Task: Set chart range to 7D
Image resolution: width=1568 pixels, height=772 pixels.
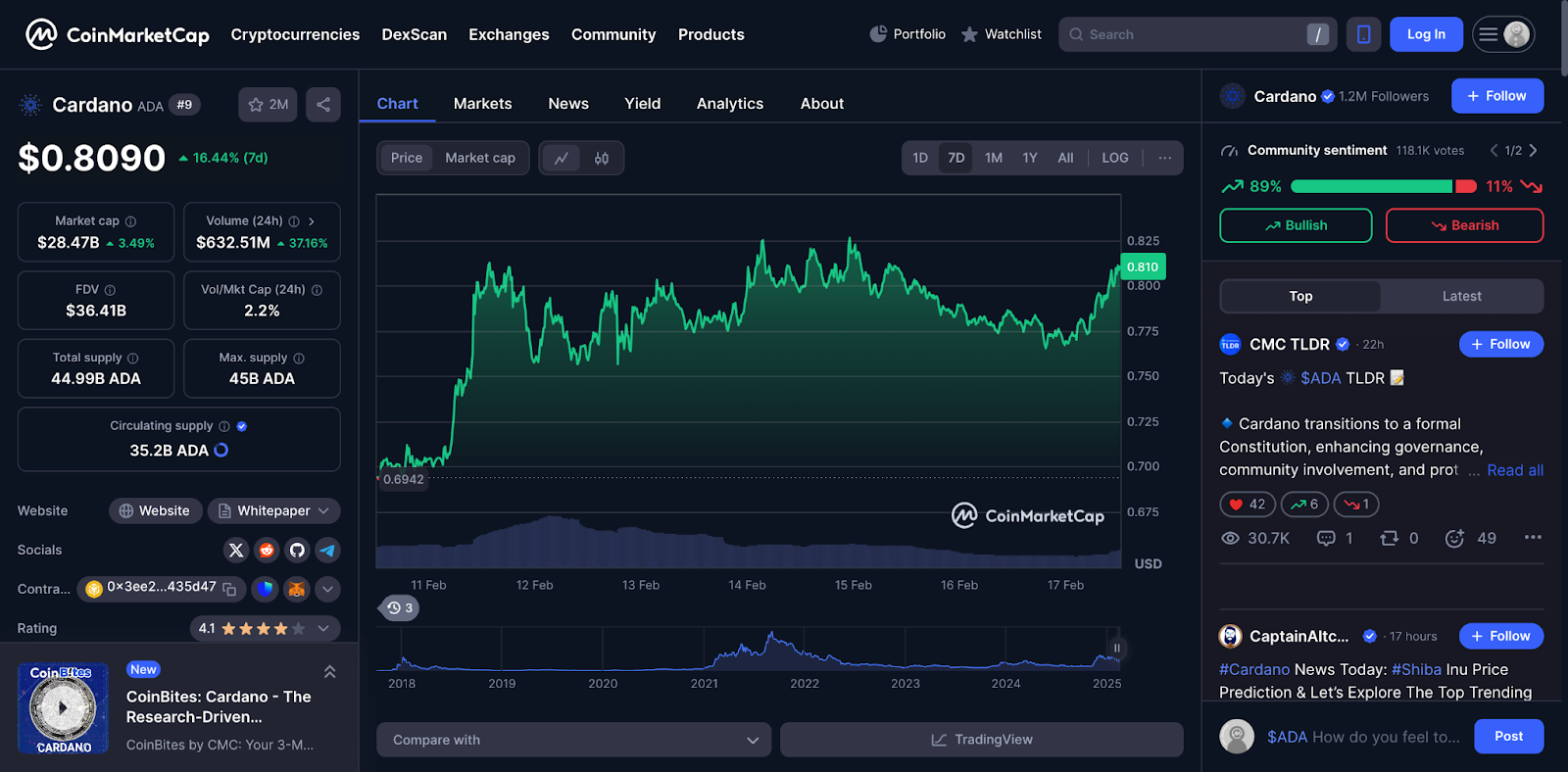Action: (956, 158)
